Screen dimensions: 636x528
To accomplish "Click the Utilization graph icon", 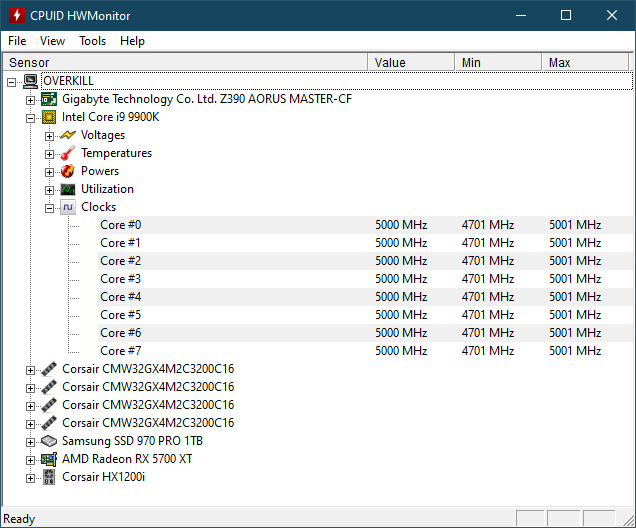I will (x=68, y=189).
